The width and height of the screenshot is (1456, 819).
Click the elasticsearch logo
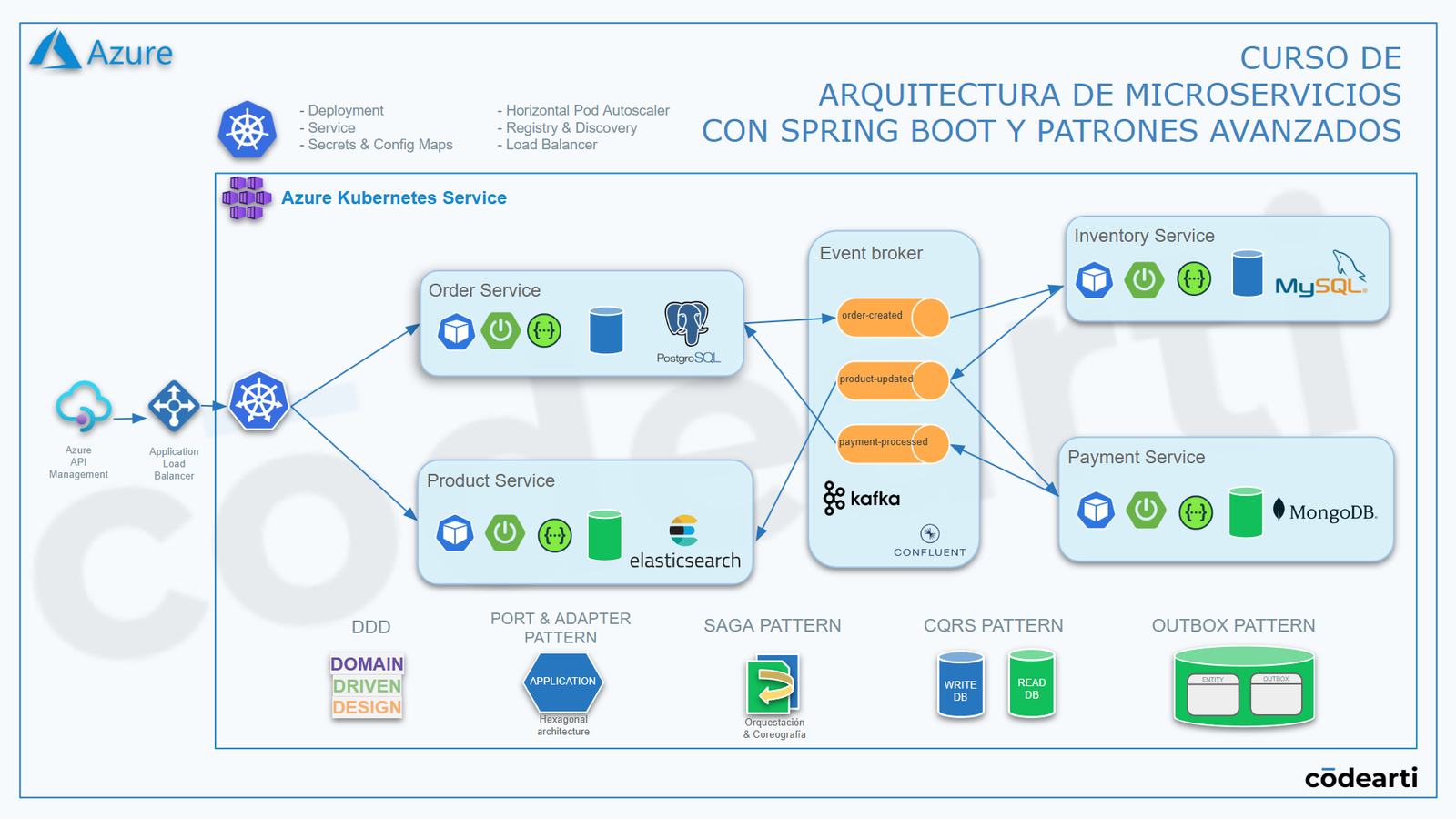[x=685, y=543]
